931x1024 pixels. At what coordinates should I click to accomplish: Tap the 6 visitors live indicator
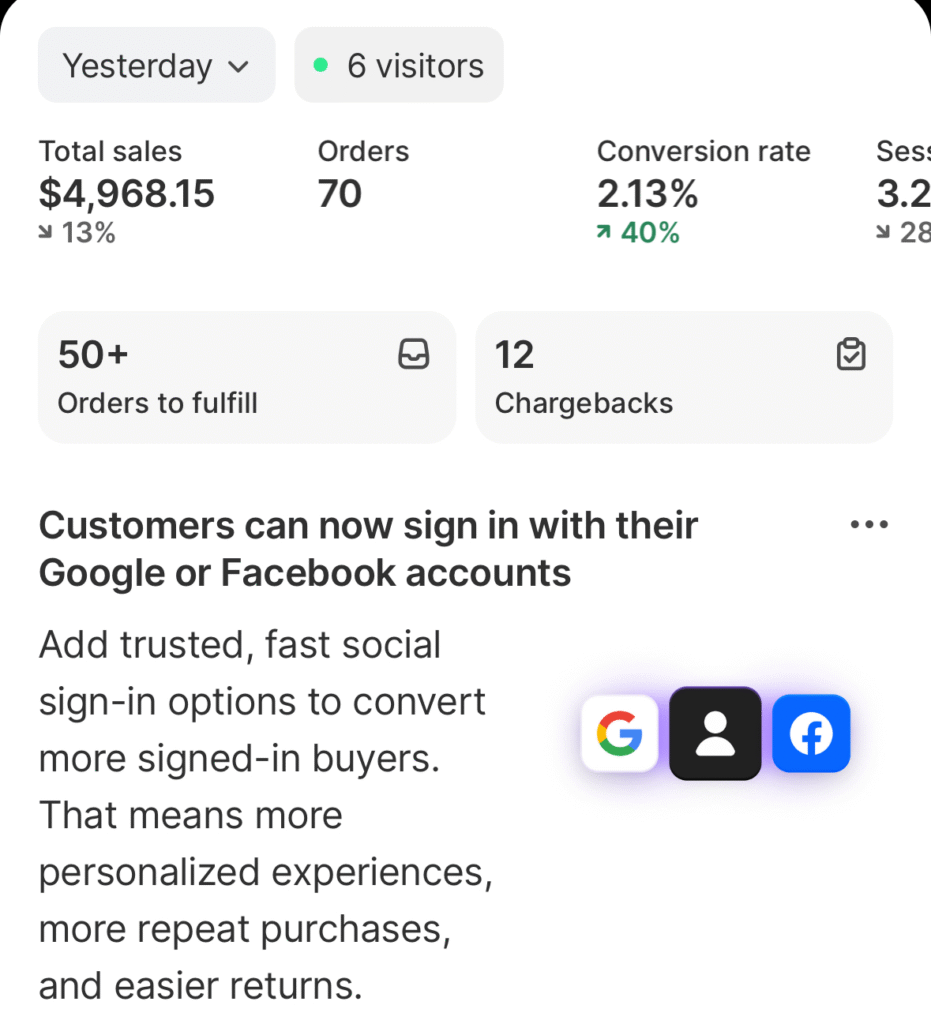(x=399, y=66)
